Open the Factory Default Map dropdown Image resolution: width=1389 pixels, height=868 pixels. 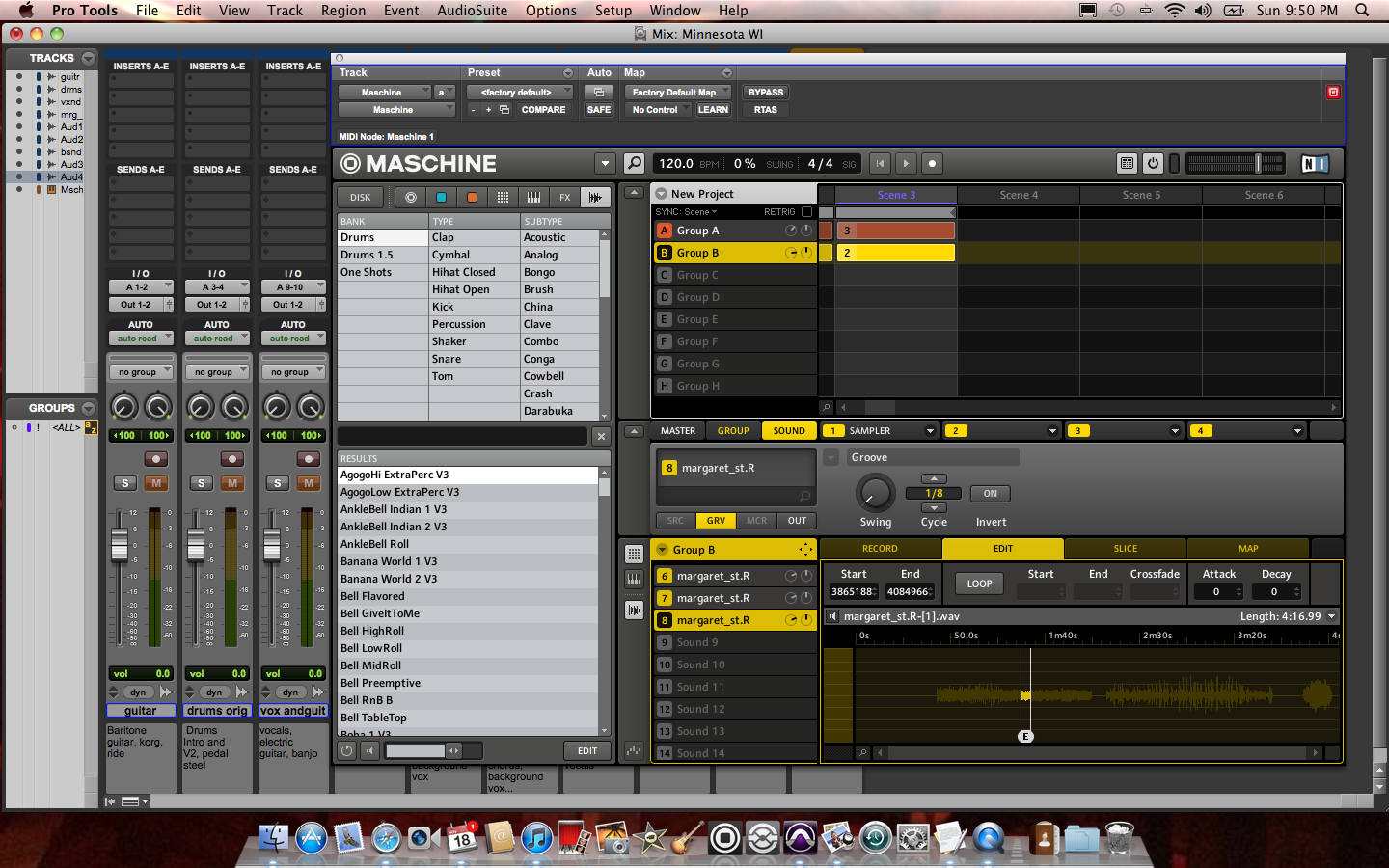click(x=677, y=93)
